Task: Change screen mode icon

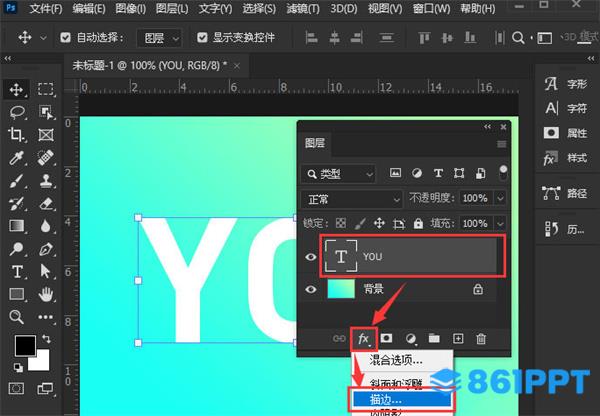Action: tap(45, 388)
